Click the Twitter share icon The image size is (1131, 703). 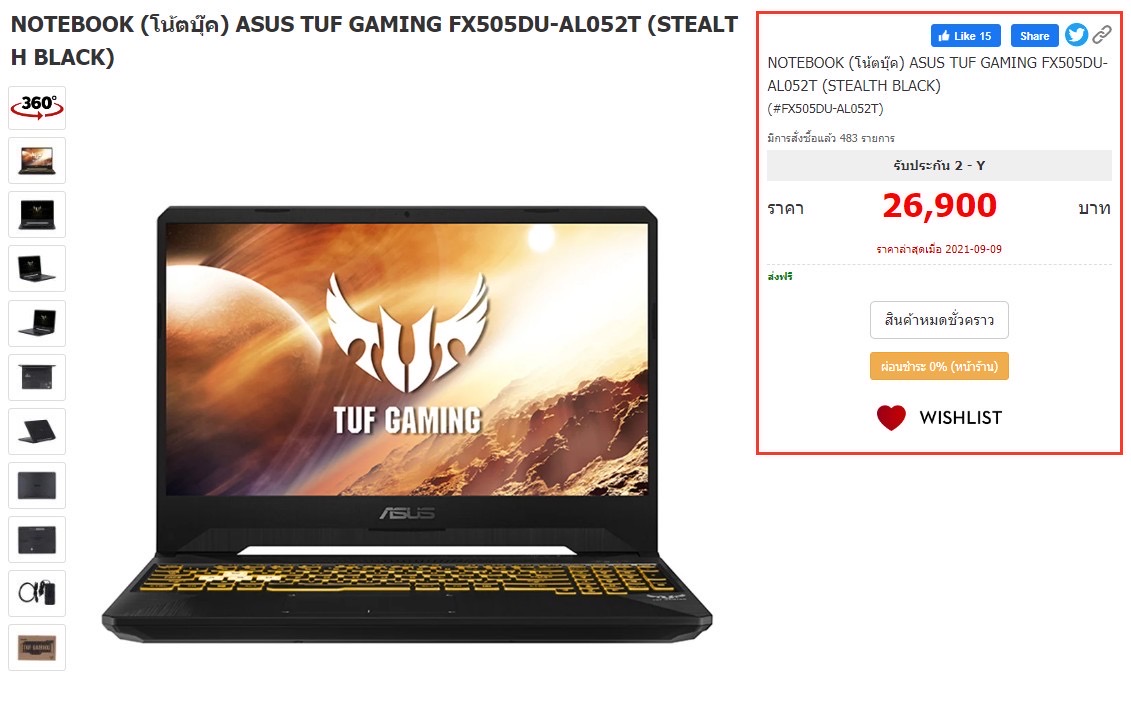click(x=1076, y=35)
